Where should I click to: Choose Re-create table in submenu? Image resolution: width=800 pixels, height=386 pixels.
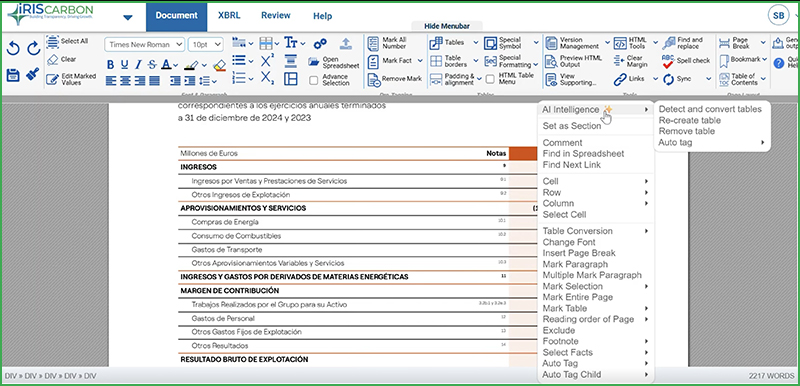pos(690,120)
